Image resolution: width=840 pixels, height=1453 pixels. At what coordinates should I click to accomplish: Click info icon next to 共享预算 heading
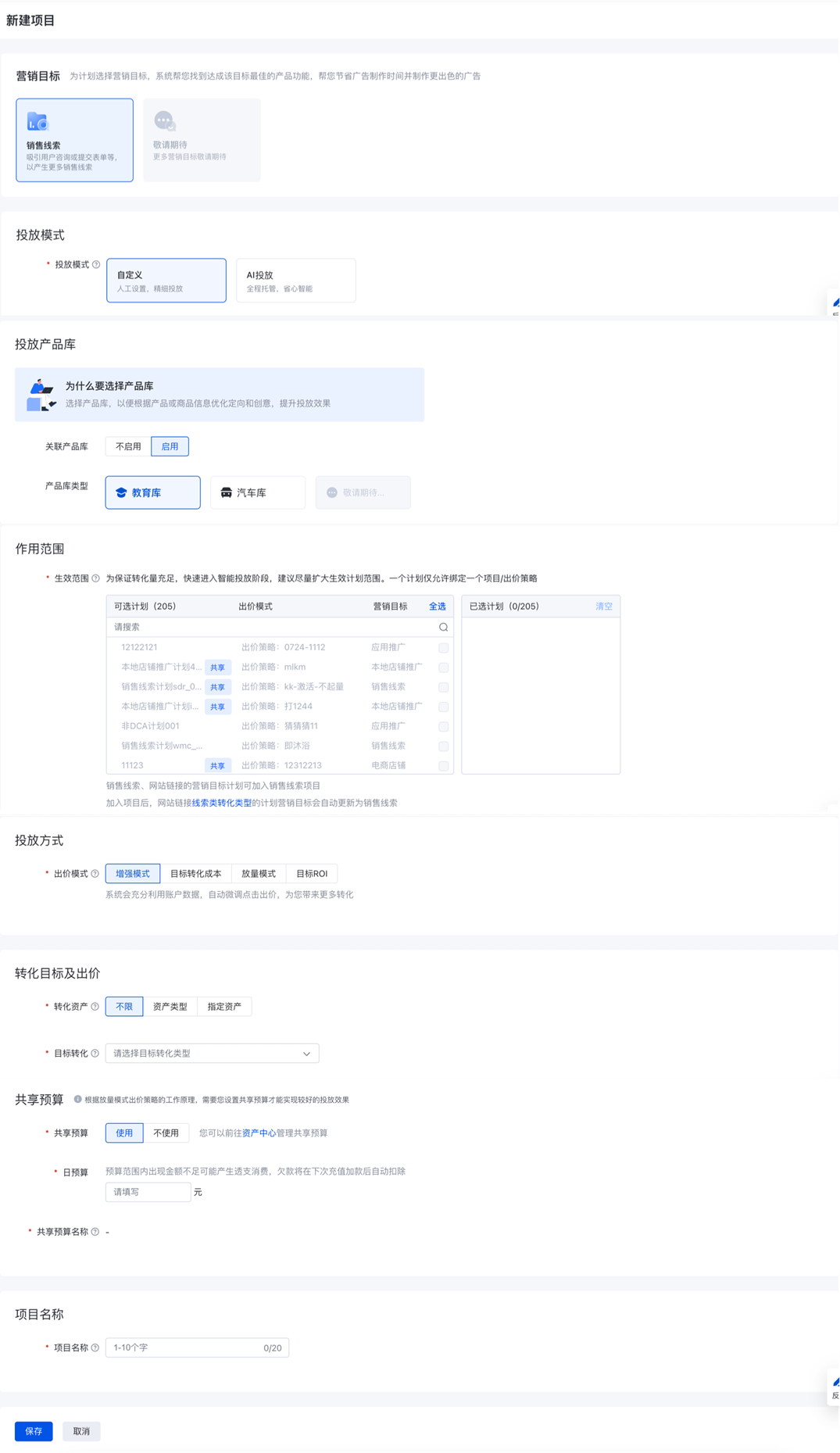tap(77, 1099)
